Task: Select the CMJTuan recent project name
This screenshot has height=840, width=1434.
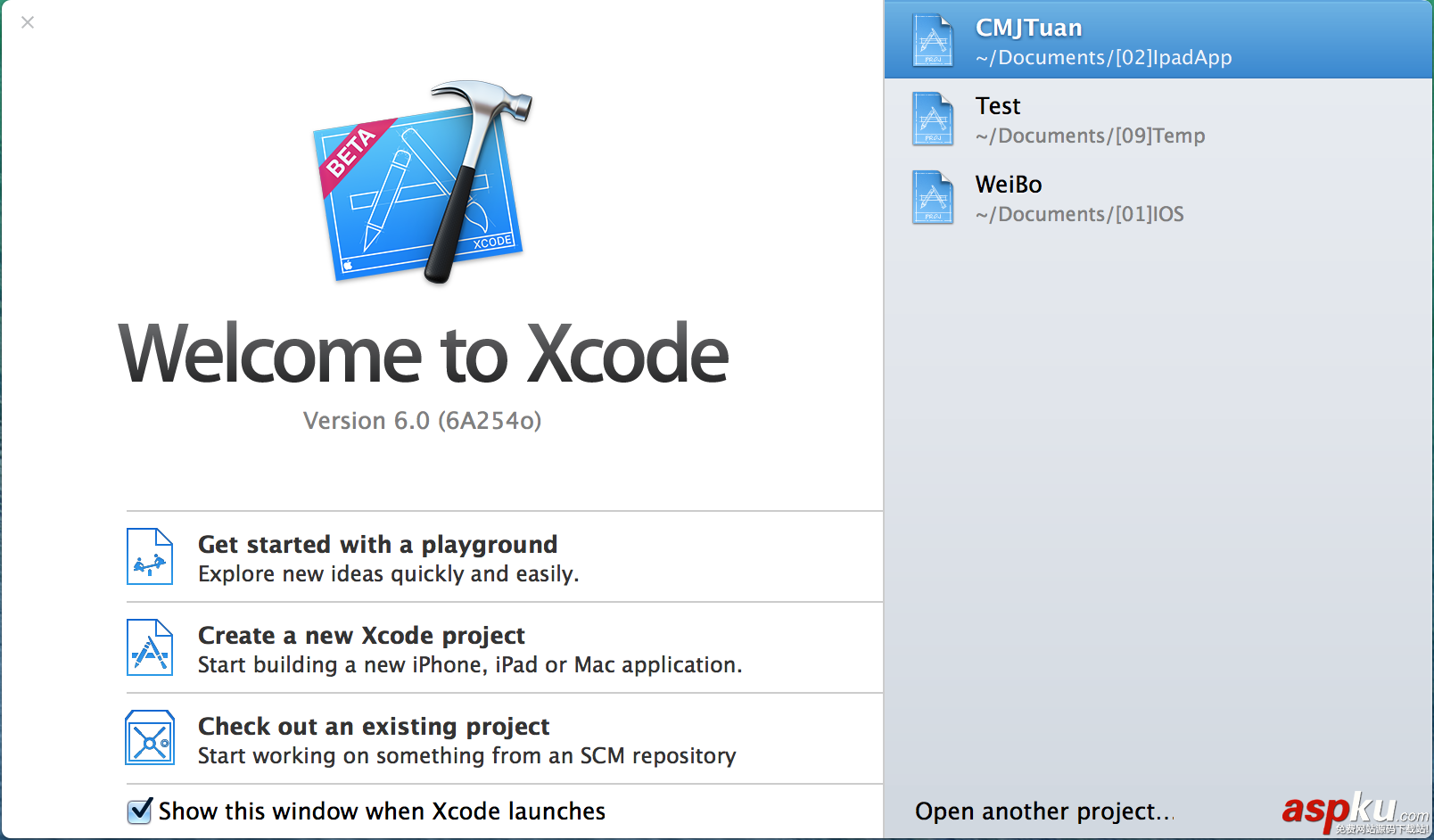Action: [1028, 28]
